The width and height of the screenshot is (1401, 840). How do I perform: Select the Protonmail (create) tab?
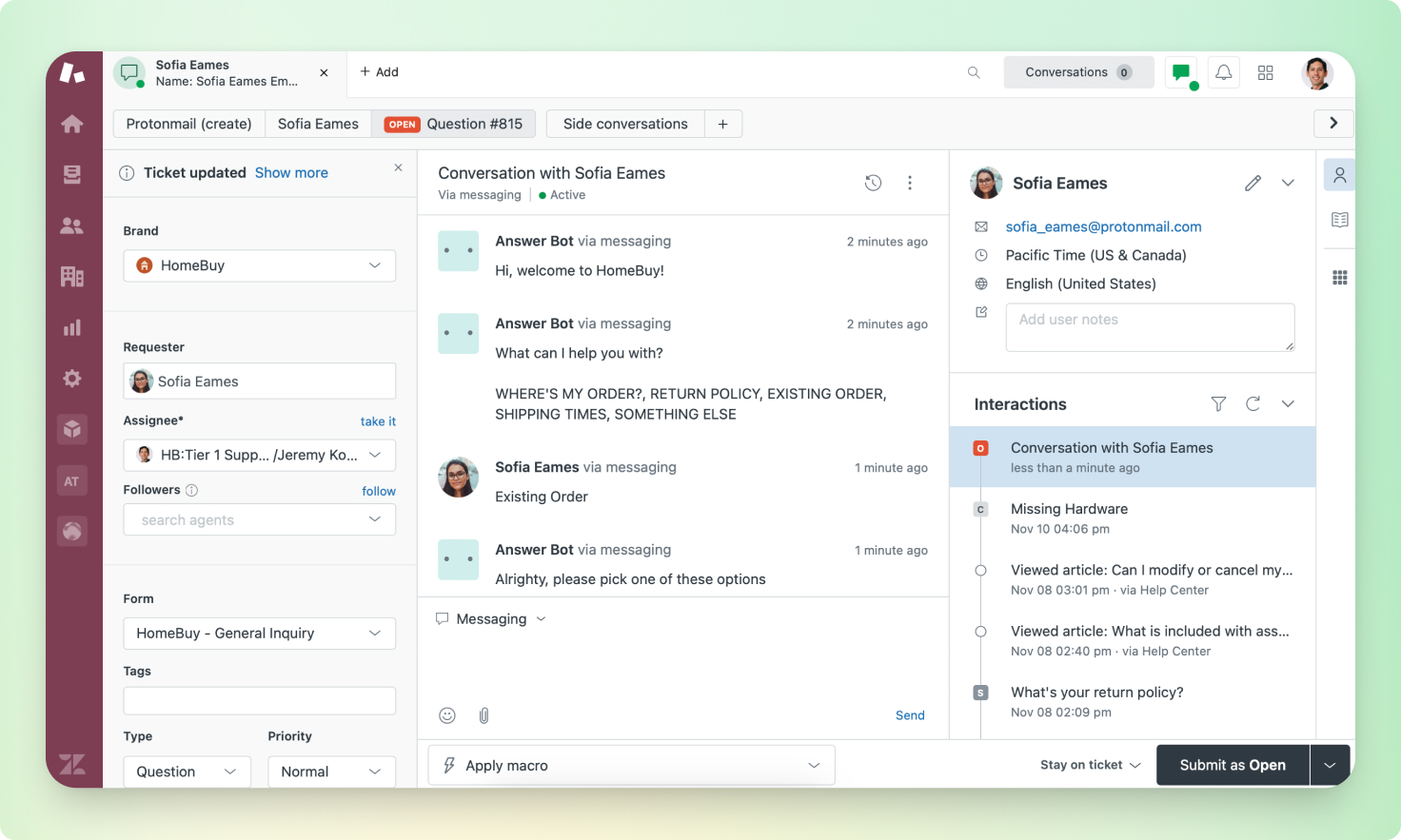(188, 124)
